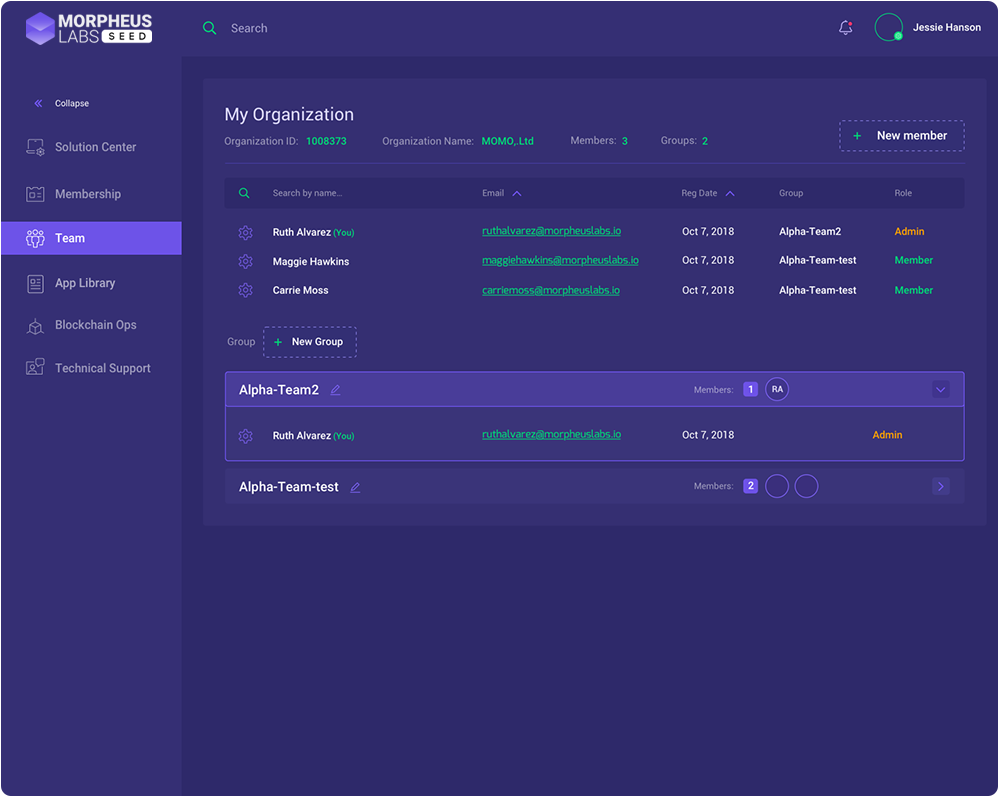Select the Team menu item
Screen dimensions: 1000x800
pyautogui.click(x=91, y=239)
